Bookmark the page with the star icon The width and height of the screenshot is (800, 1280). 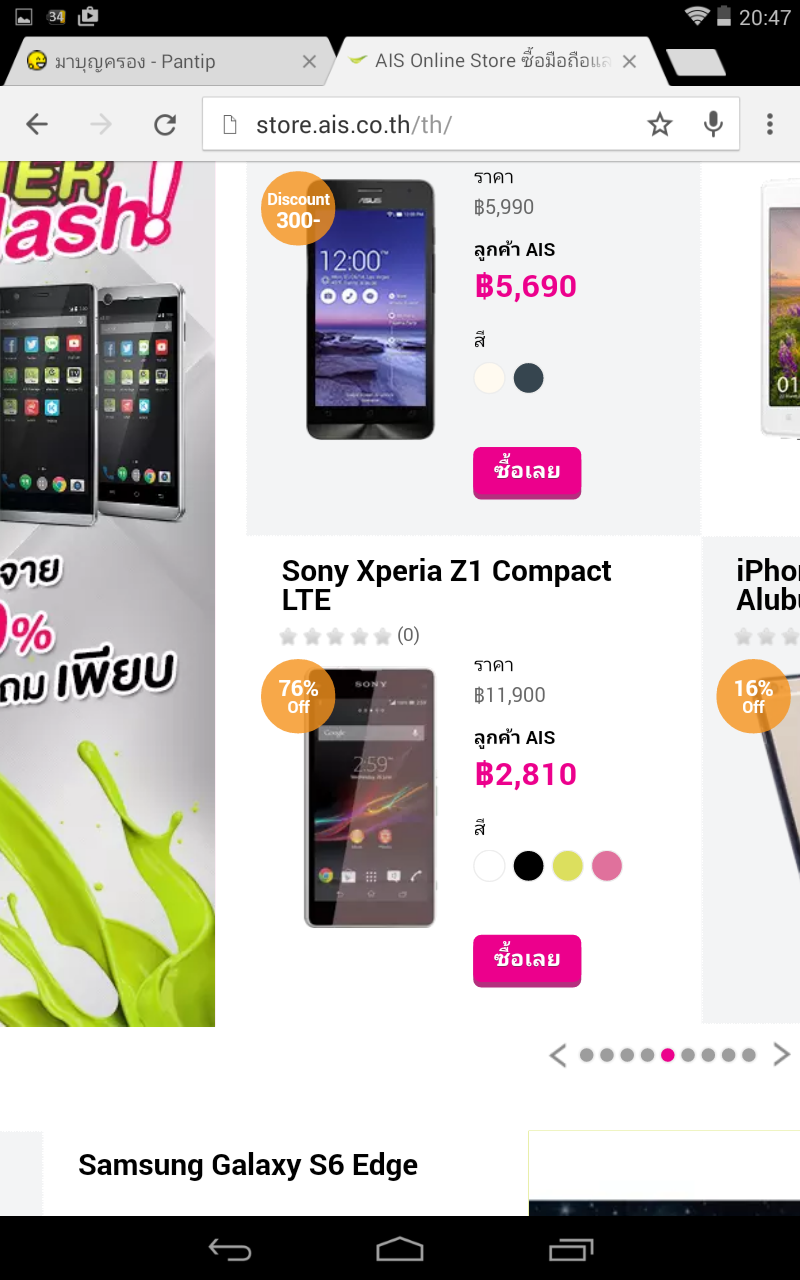(x=660, y=124)
